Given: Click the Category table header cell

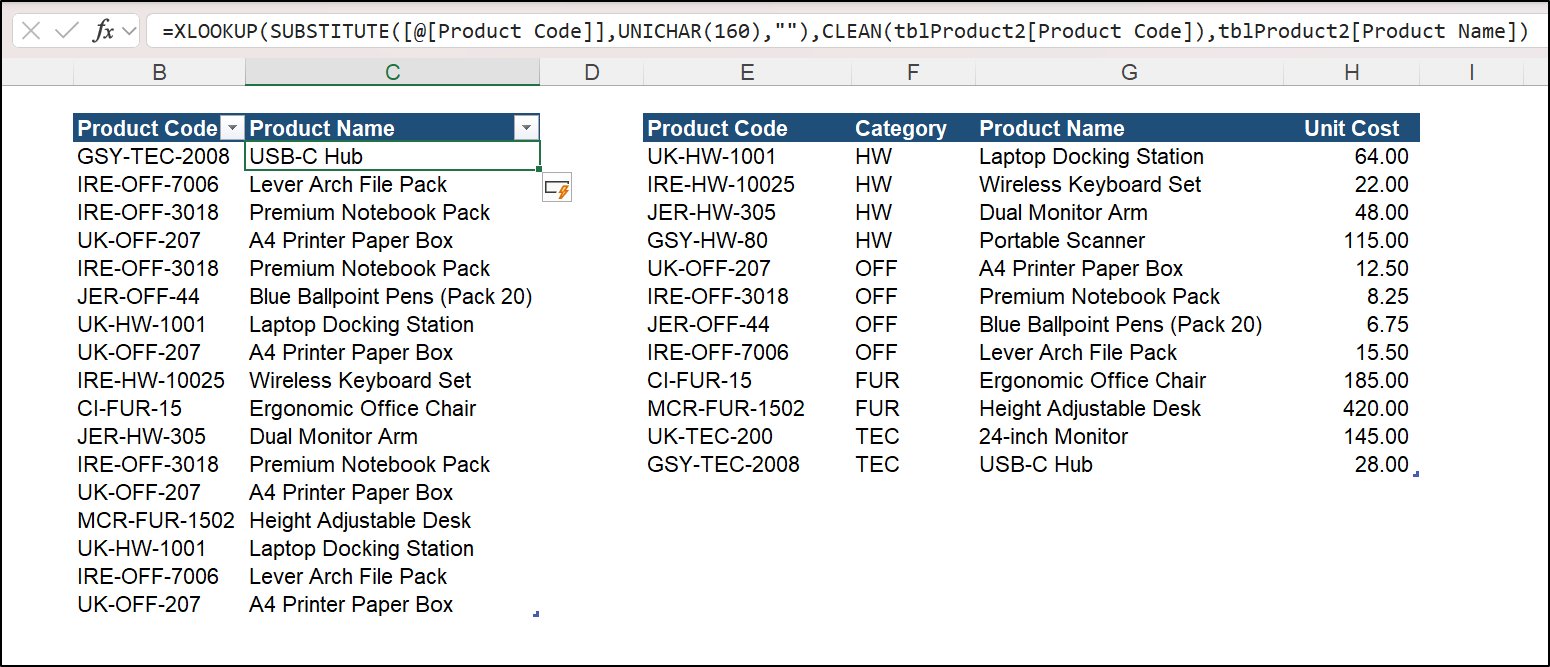Looking at the screenshot, I should (912, 128).
